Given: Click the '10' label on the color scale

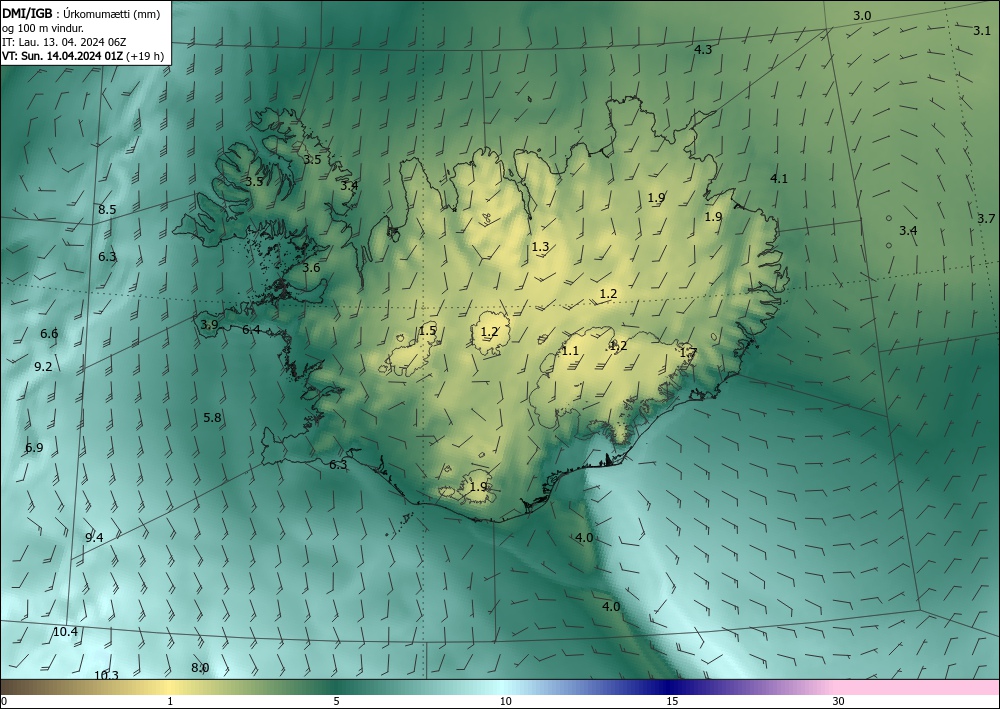Looking at the screenshot, I should coord(506,701).
